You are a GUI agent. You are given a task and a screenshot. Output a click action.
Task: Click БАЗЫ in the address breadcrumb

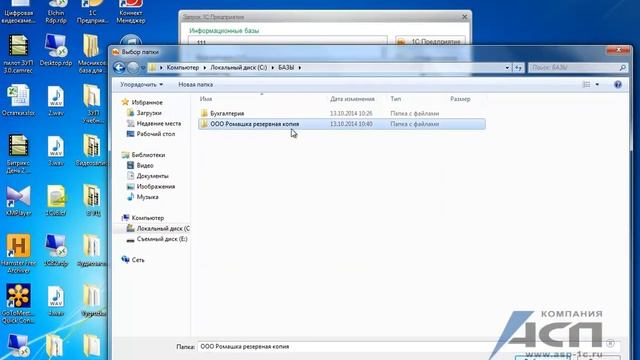click(x=286, y=68)
